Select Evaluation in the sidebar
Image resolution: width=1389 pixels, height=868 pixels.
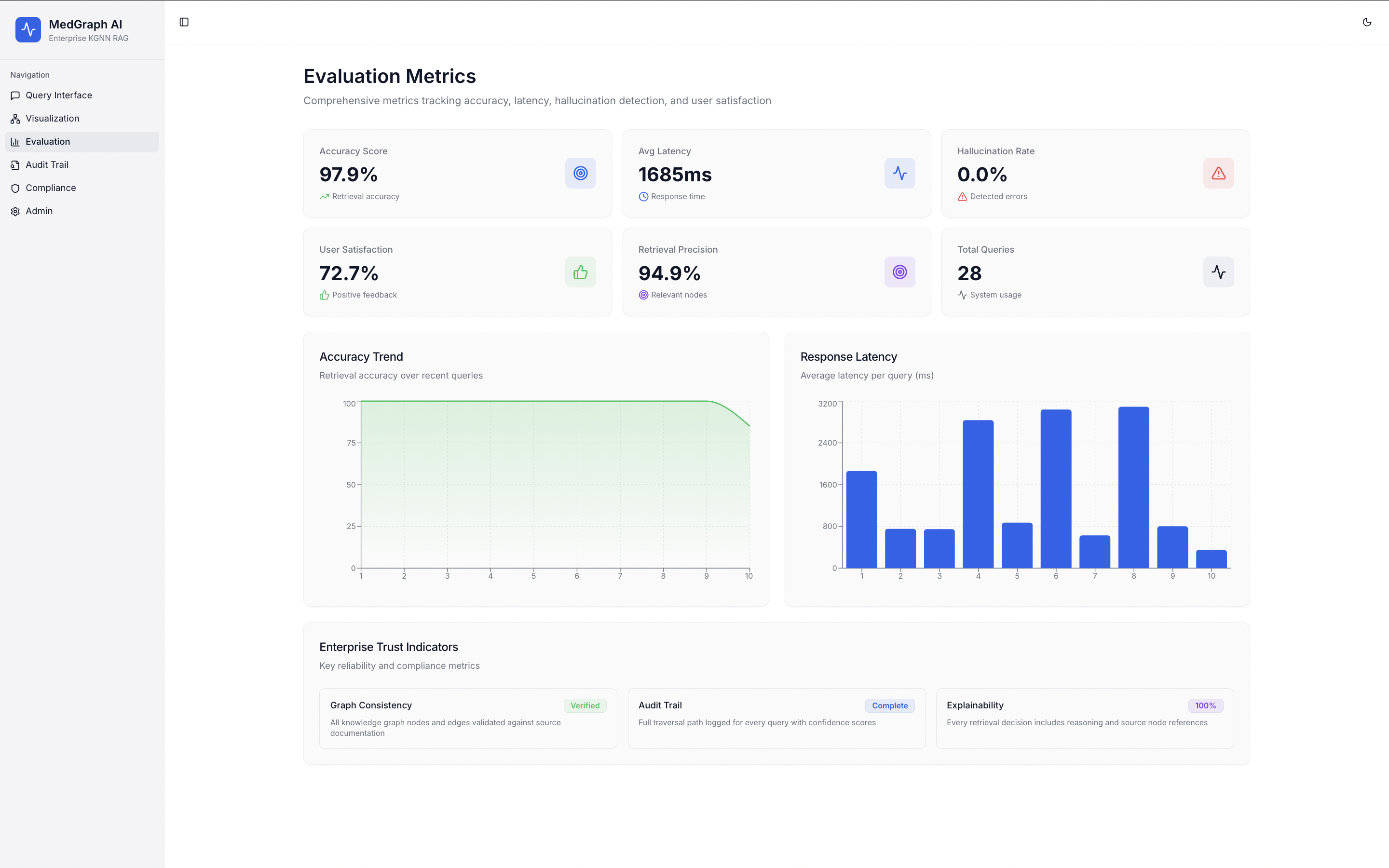point(48,142)
